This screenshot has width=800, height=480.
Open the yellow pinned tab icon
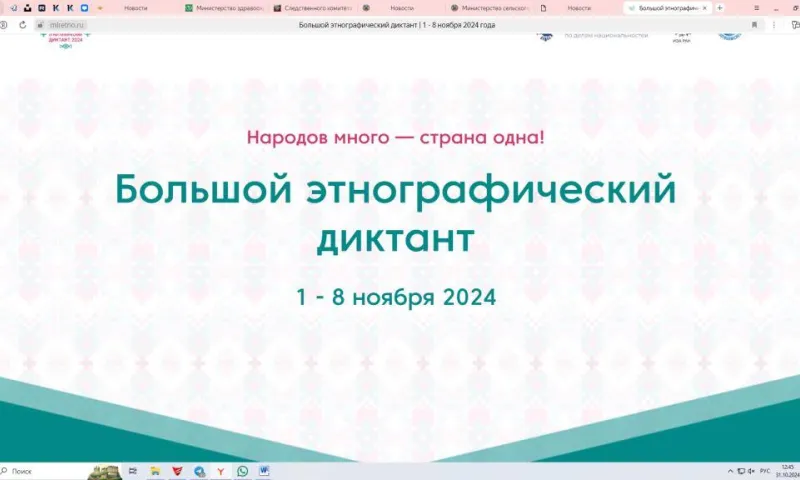point(100,8)
